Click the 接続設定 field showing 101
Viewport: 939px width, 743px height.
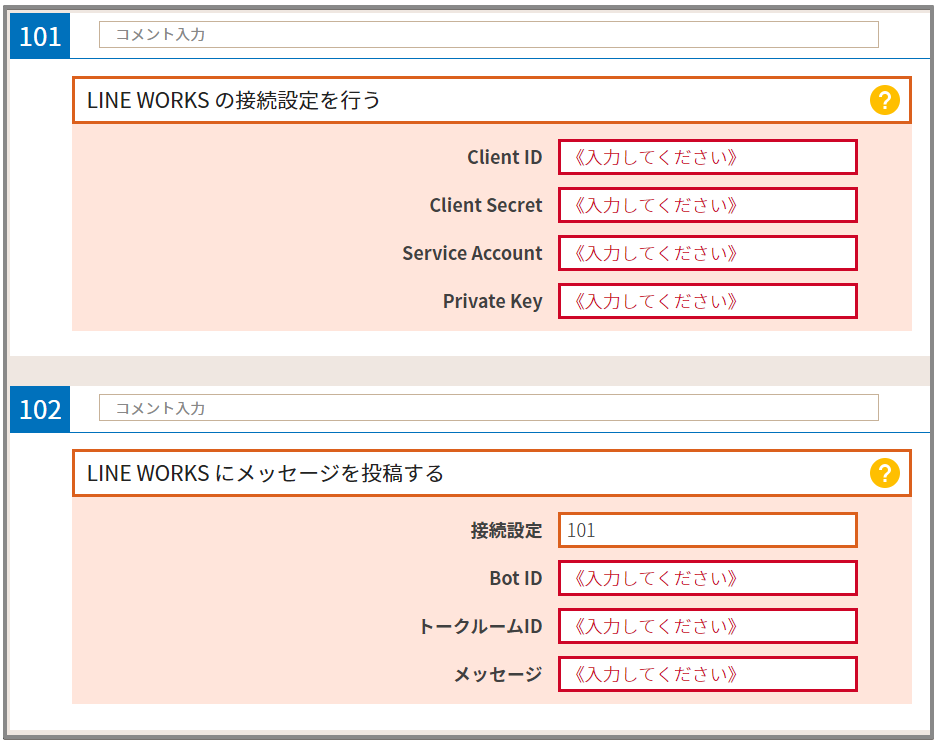[708, 530]
